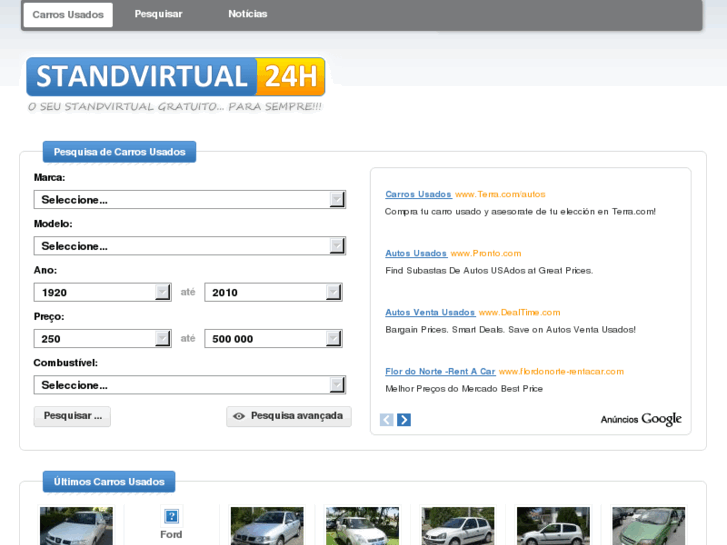Click the previous ads arrow icon
Viewport: 727px width, 545px height.
coord(387,420)
